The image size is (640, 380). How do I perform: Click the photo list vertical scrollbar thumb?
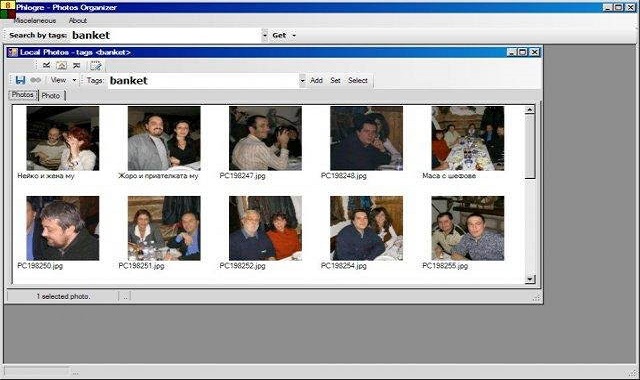[529, 146]
